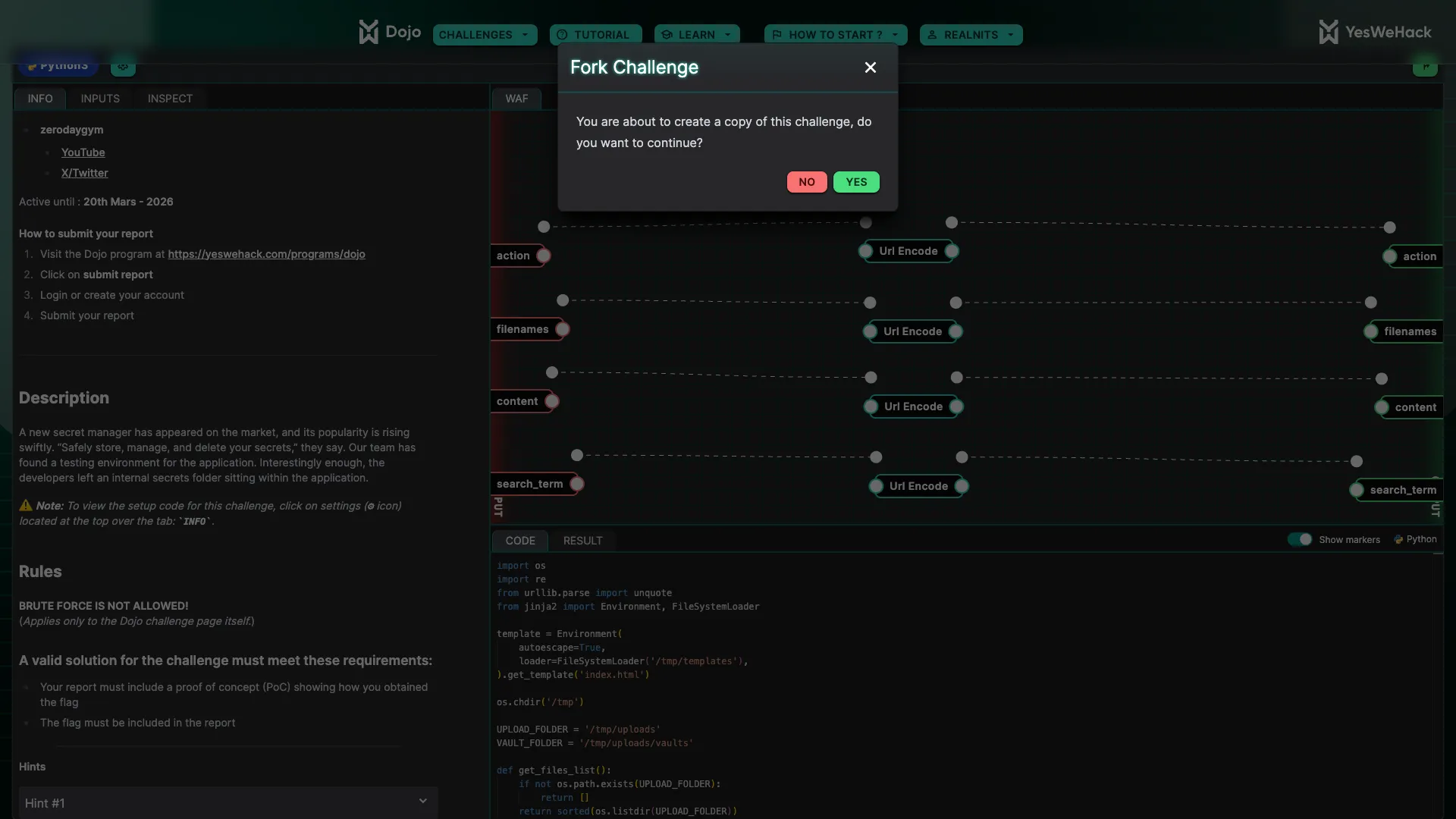Viewport: 1456px width, 819px height.
Task: Open the REALNITS user dropdown
Action: (971, 35)
